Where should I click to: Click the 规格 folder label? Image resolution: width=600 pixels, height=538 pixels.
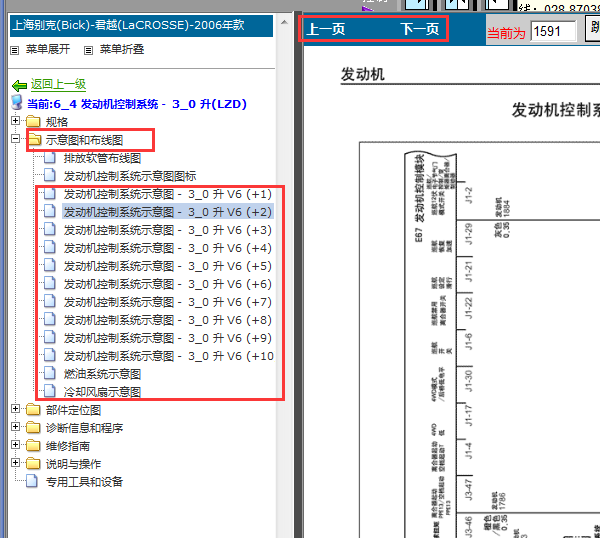(57, 122)
